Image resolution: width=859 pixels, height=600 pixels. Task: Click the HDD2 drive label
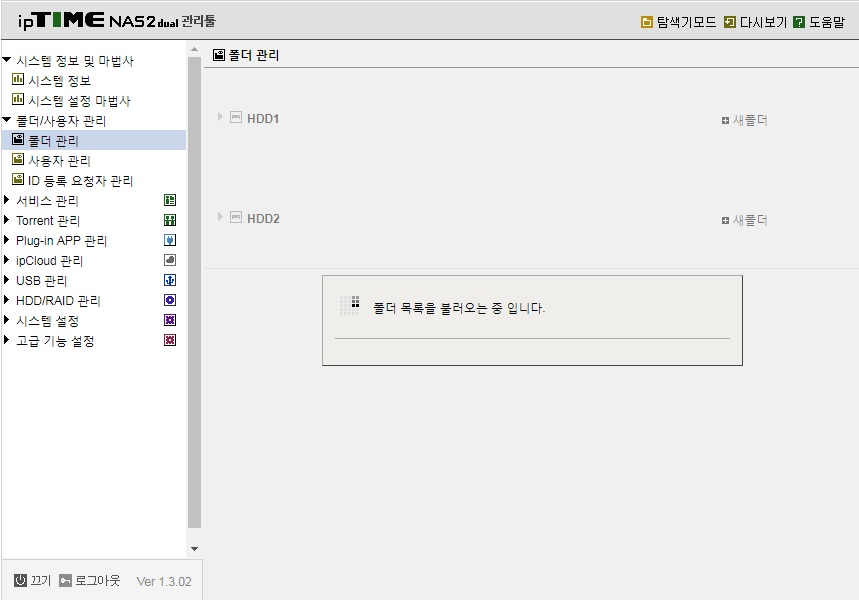coord(263,219)
